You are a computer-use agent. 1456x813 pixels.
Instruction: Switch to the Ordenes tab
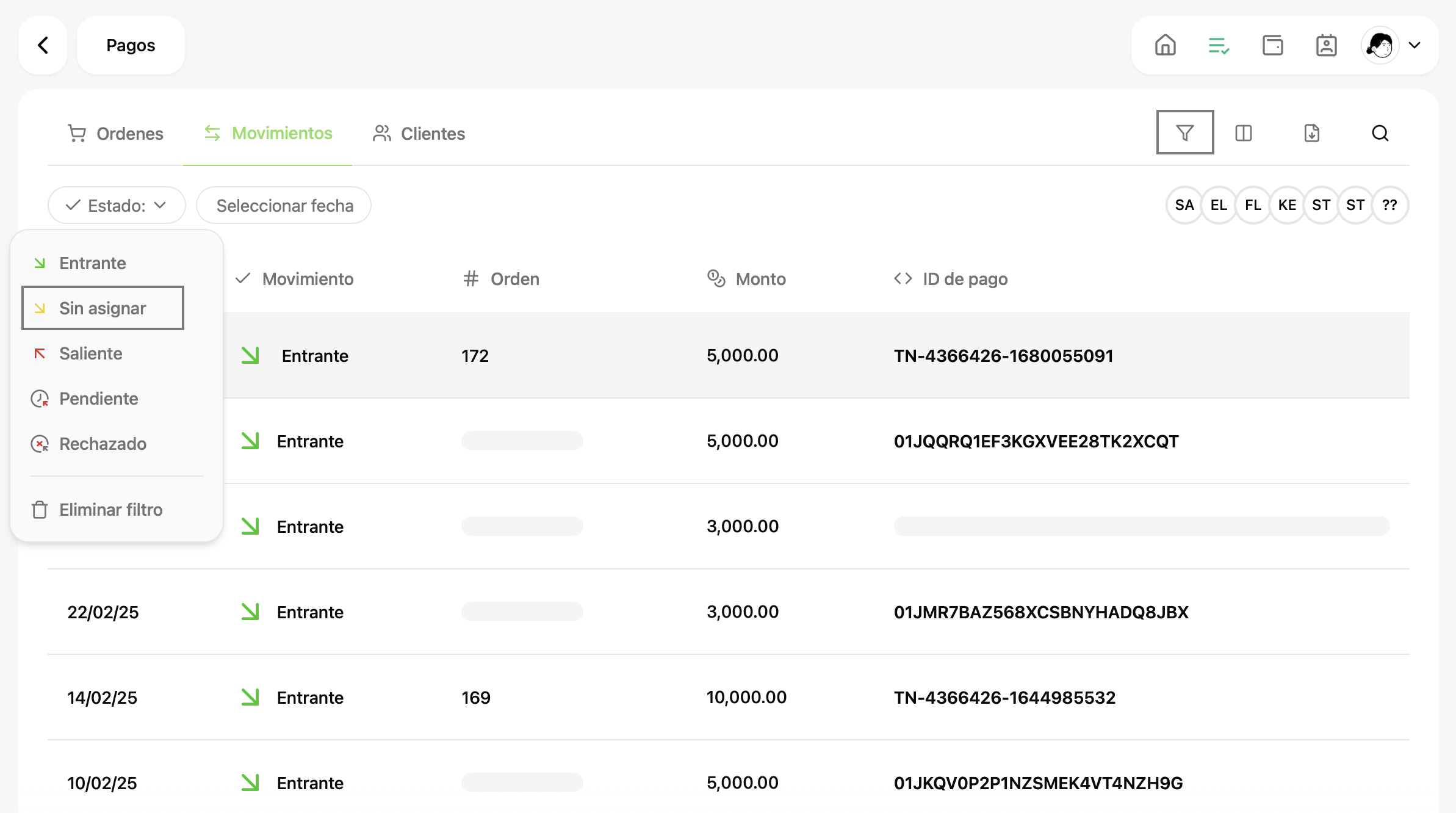tap(115, 134)
